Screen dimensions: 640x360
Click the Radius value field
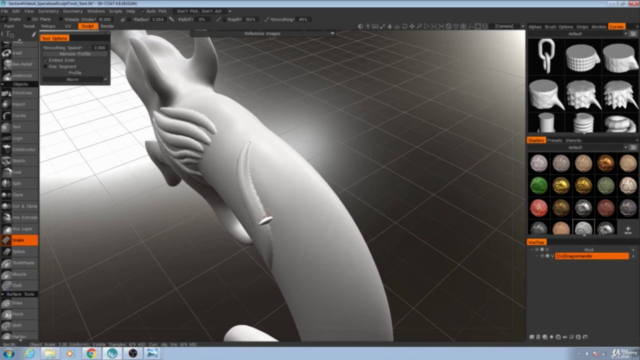coord(158,19)
